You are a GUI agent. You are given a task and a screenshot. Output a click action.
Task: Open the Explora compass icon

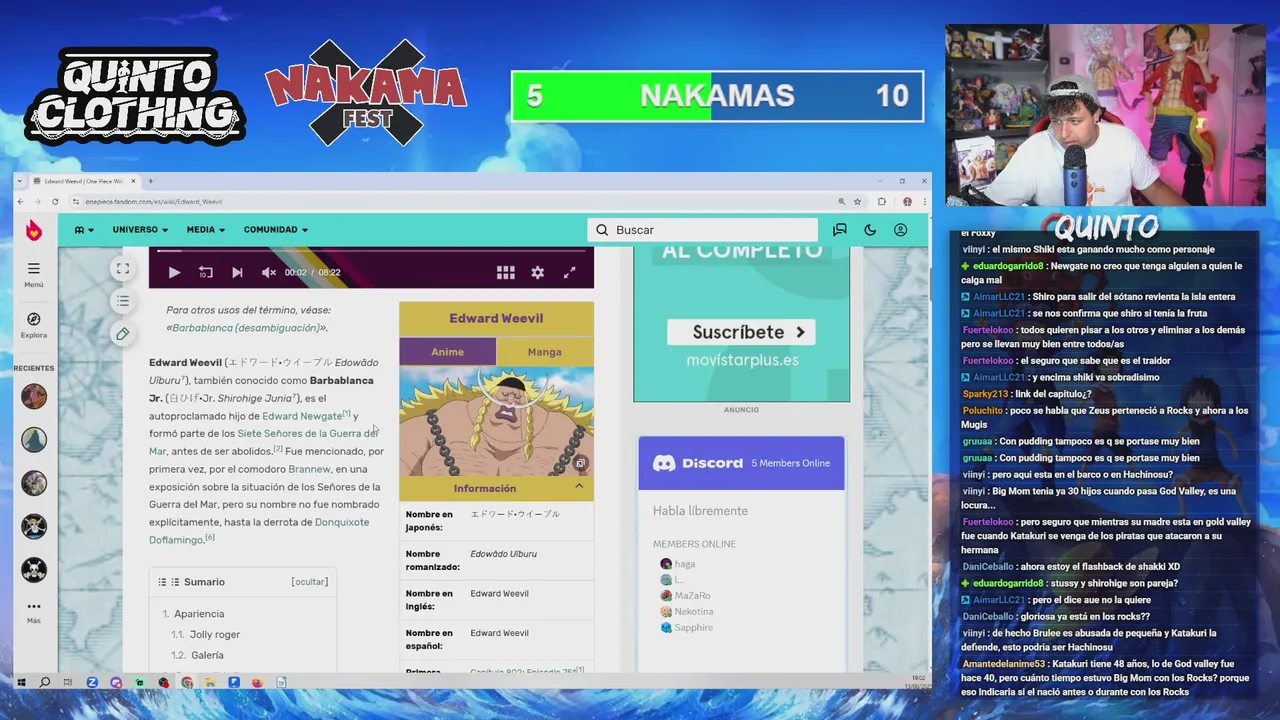point(34,324)
